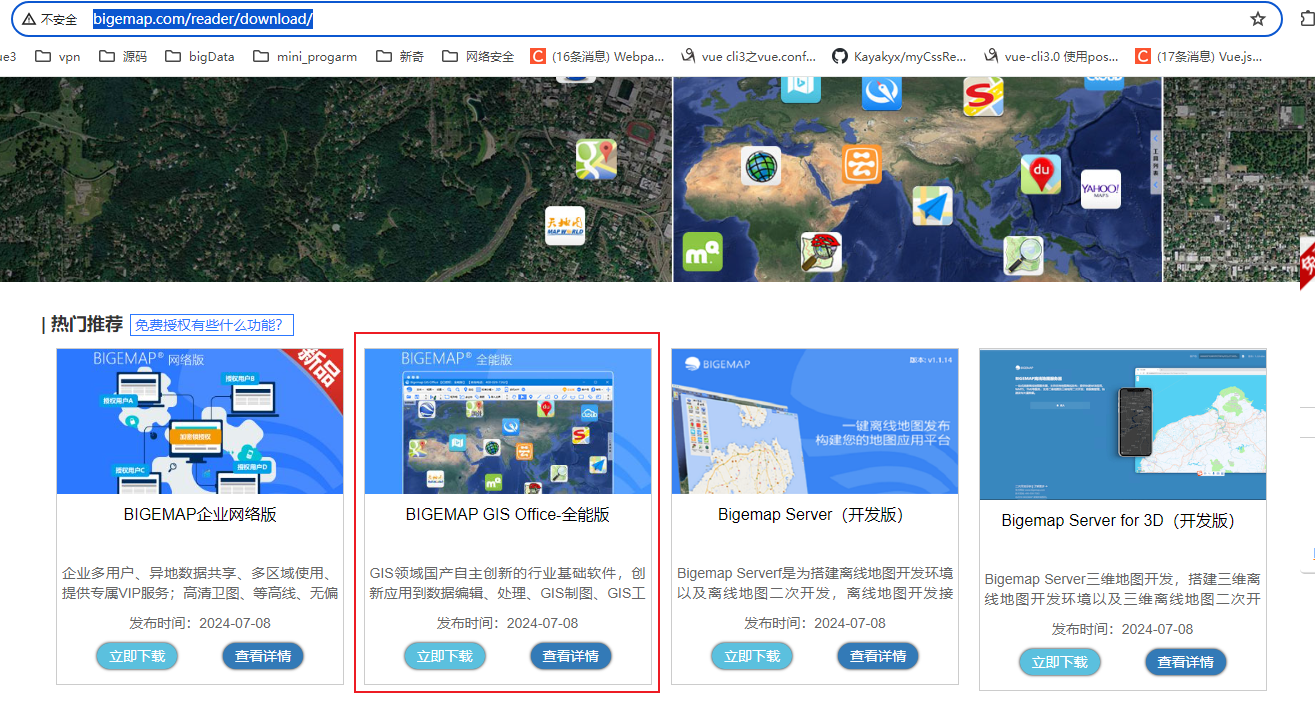
Task: Open the Bigemap Server card thumbnail
Action: pyautogui.click(x=815, y=421)
